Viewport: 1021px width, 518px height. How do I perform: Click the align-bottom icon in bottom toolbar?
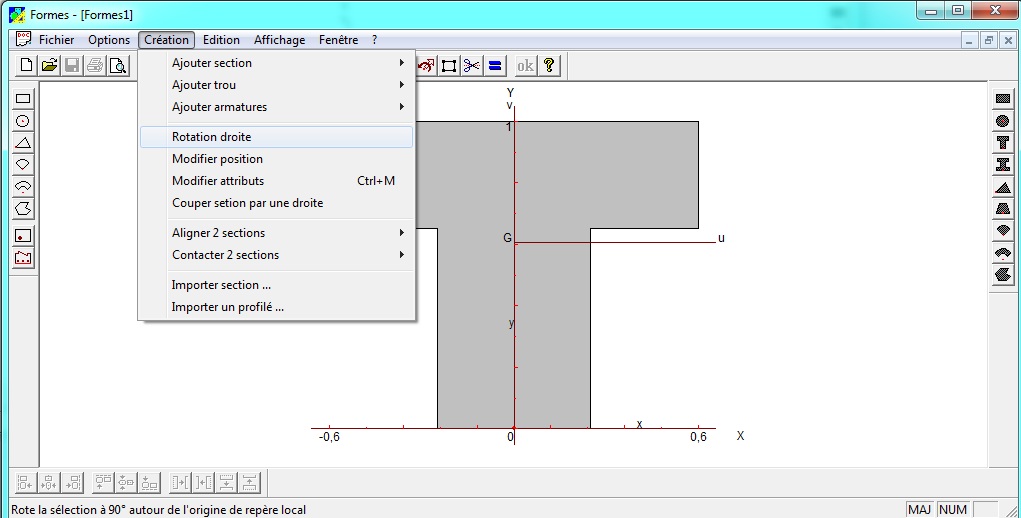tap(150, 482)
